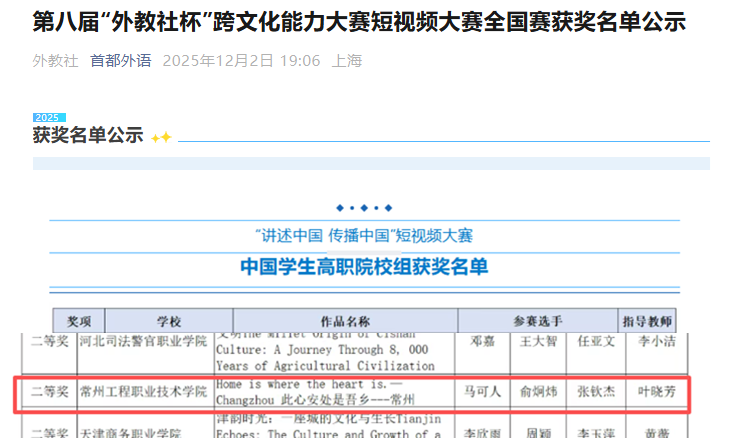Click the blue 2025 badge icon
The image size is (735, 439).
click(48, 117)
